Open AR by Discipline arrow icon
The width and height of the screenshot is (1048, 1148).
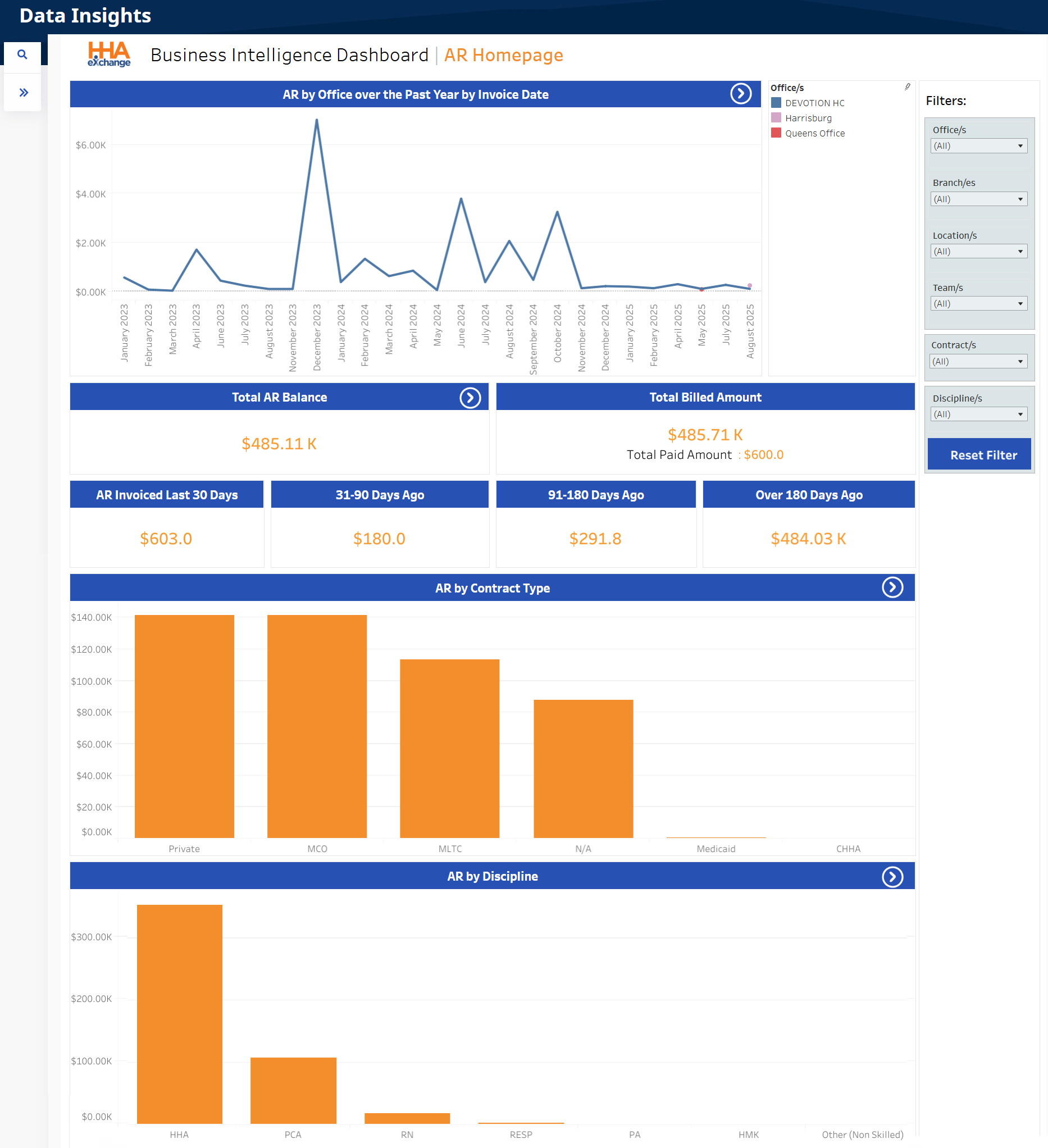pos(892,876)
